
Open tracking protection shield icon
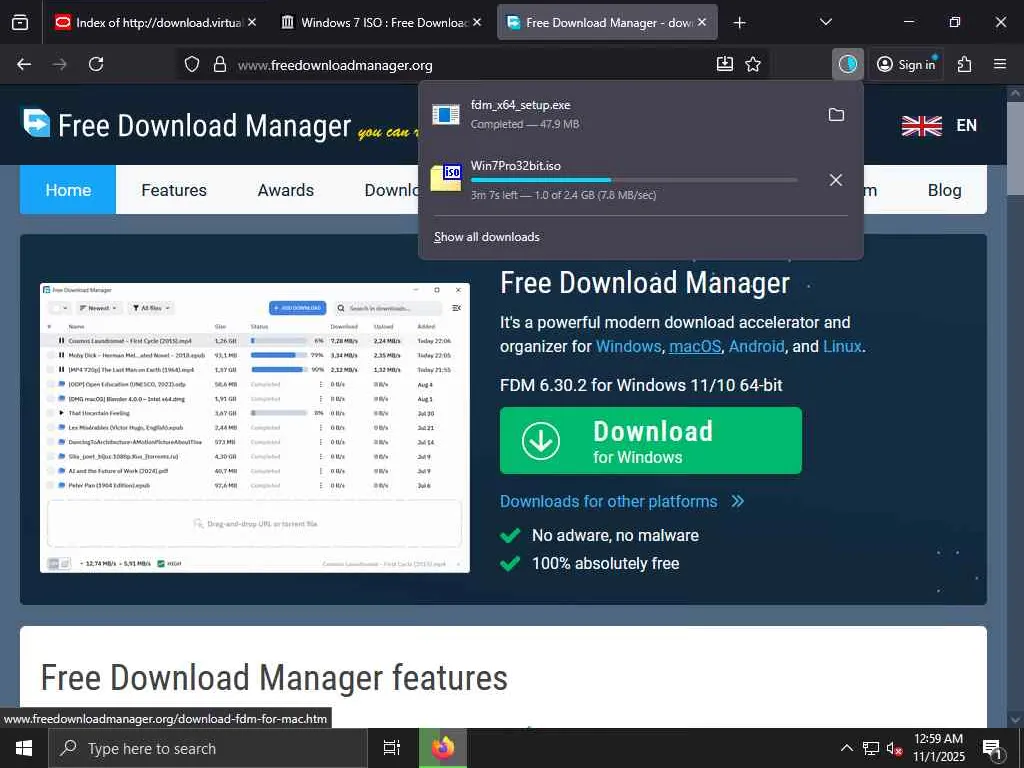pos(191,64)
